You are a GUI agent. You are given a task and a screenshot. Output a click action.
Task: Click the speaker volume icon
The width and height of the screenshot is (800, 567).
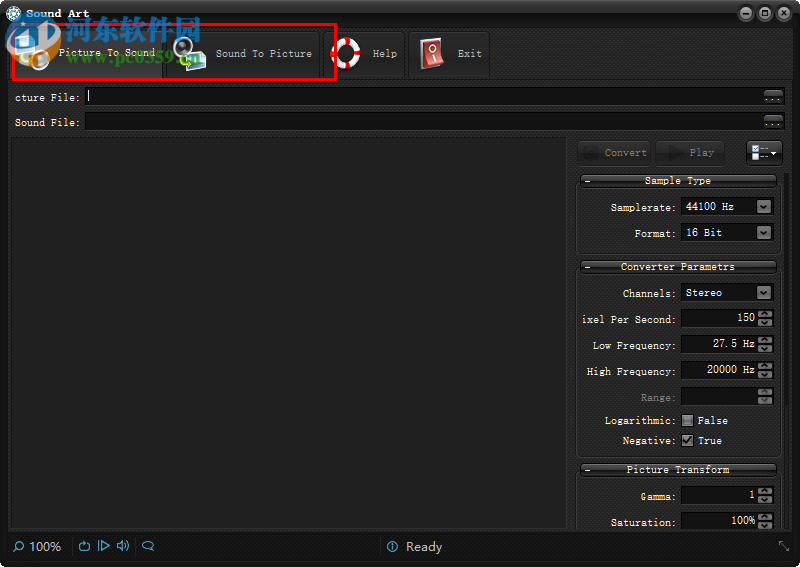tap(123, 546)
